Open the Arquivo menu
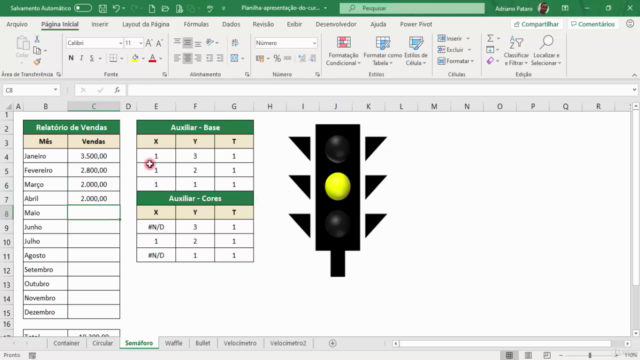 click(17, 24)
